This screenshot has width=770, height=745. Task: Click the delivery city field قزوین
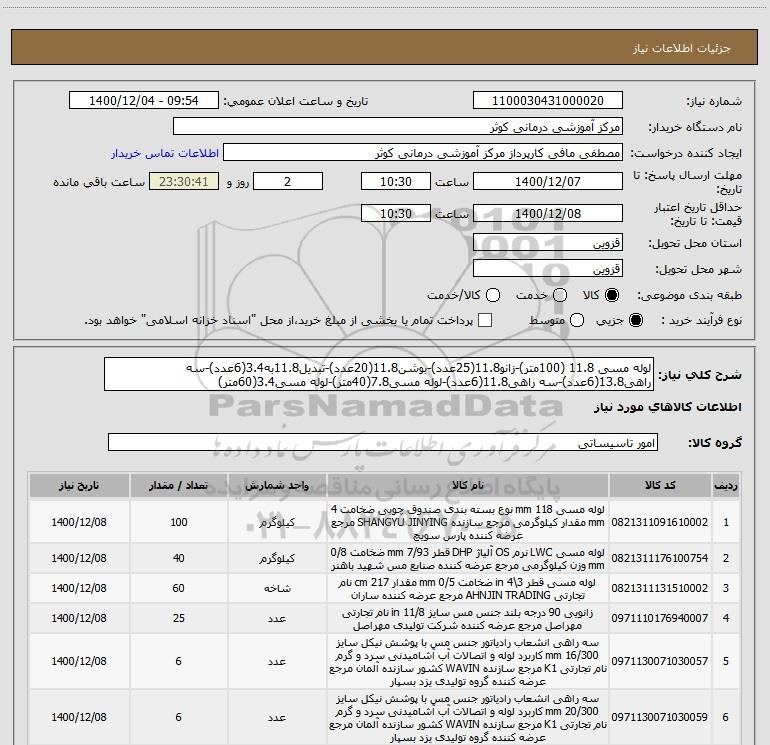pyautogui.click(x=548, y=269)
